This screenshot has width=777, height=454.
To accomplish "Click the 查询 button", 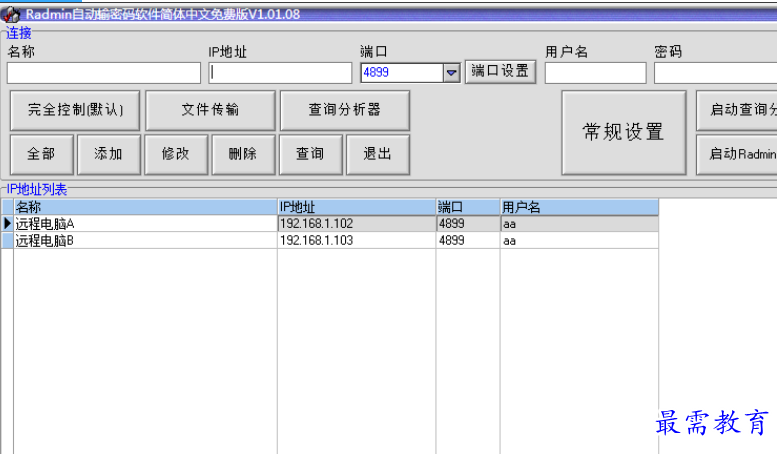I will pyautogui.click(x=311, y=154).
